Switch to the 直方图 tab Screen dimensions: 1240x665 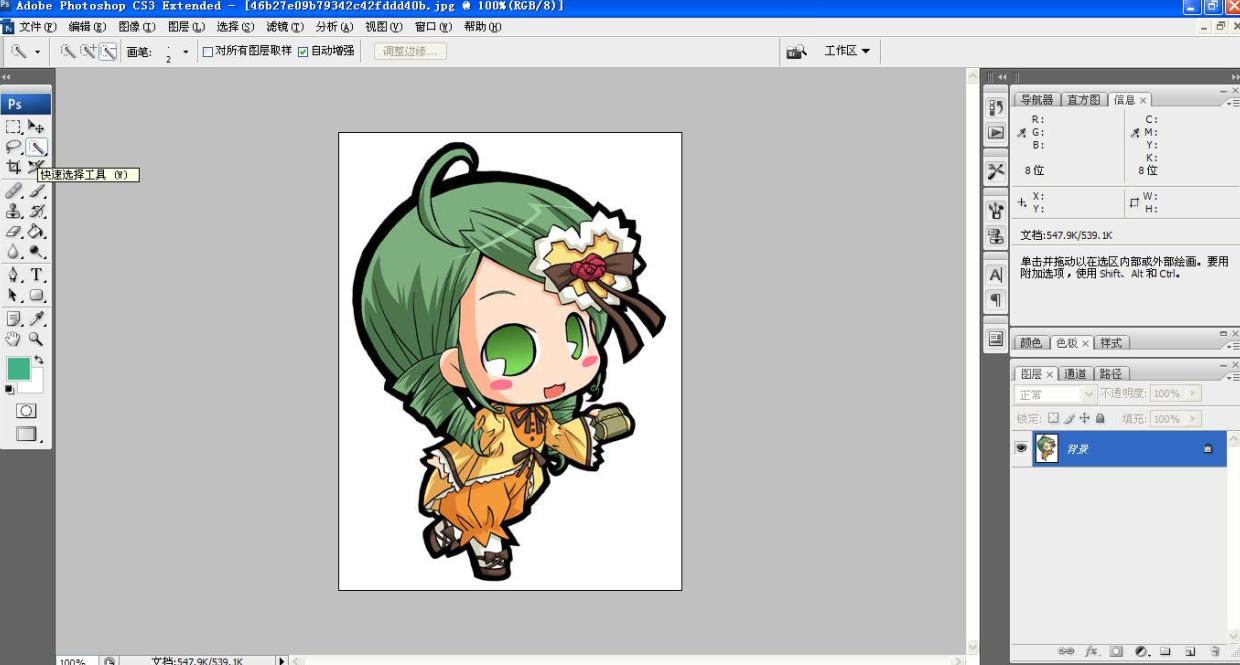click(x=1083, y=100)
